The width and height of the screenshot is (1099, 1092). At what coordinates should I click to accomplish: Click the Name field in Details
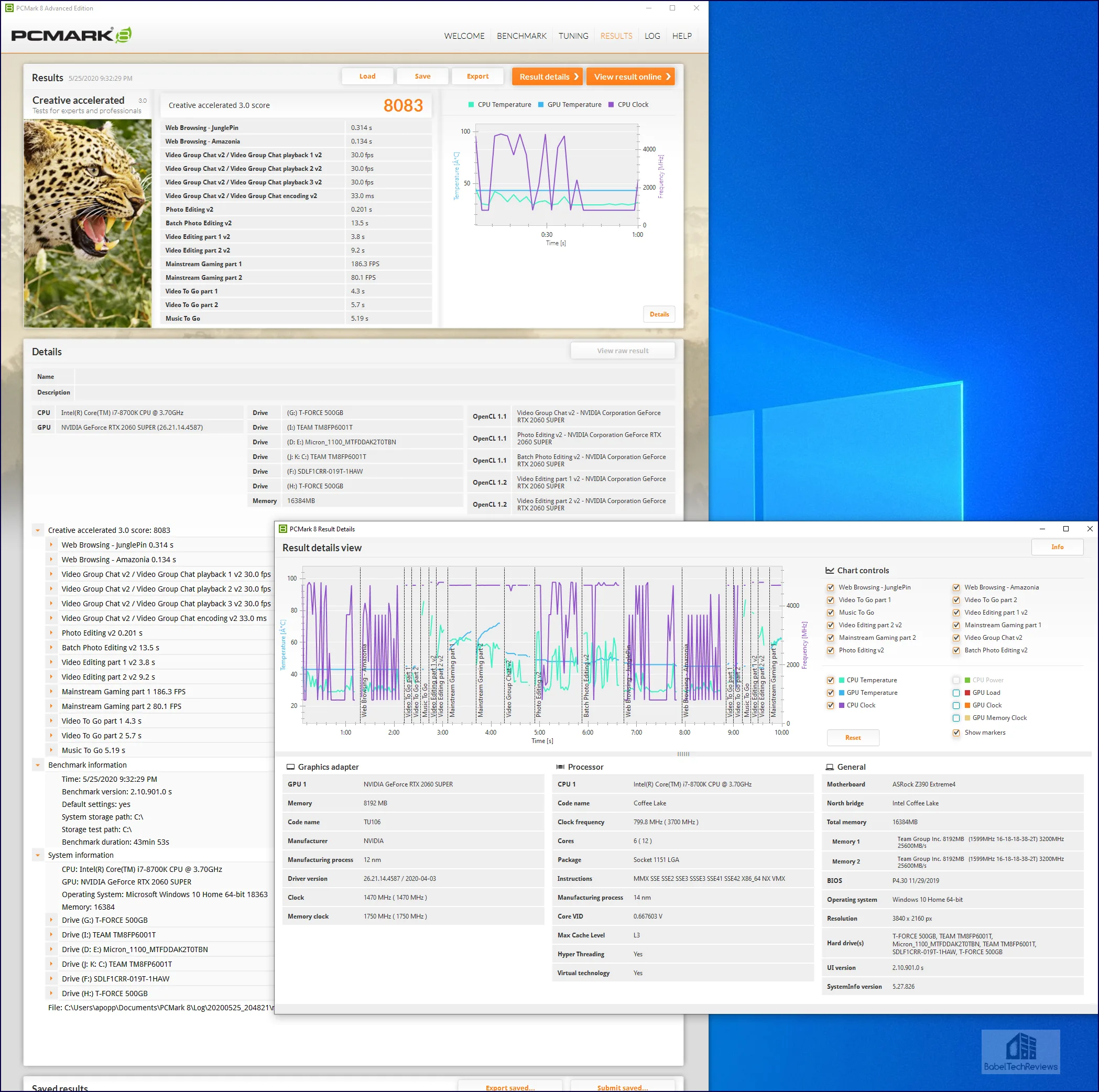[374, 376]
